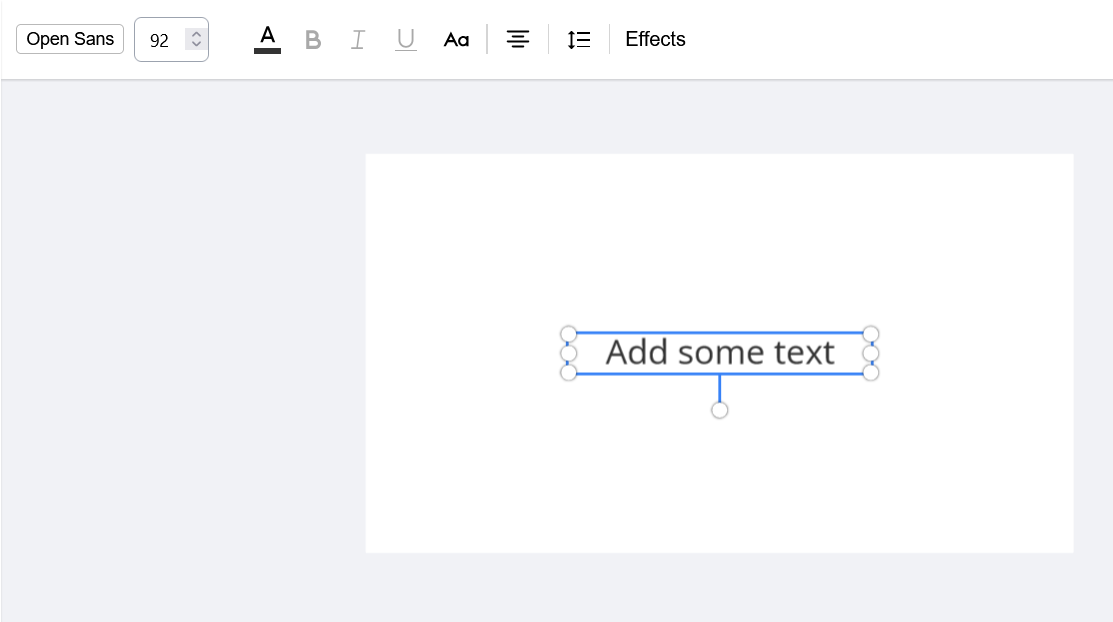Increase font size with the up stepper arrow

(196, 33)
